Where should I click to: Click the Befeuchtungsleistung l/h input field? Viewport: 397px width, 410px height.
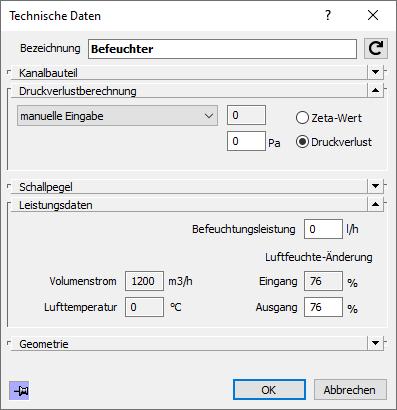(x=323, y=229)
